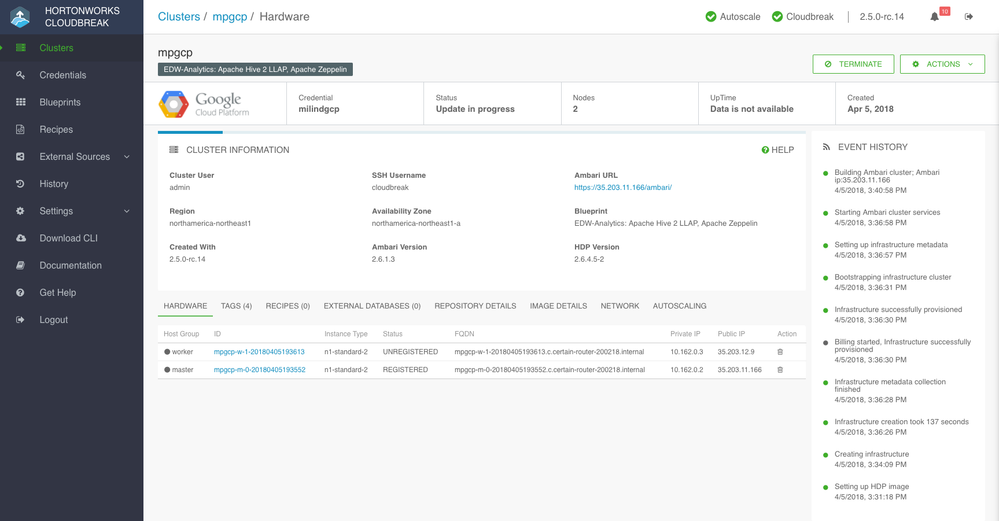Screen dimensions: 999x521
Task: Open Documentation in the sidebar
Action: pyautogui.click(x=71, y=266)
